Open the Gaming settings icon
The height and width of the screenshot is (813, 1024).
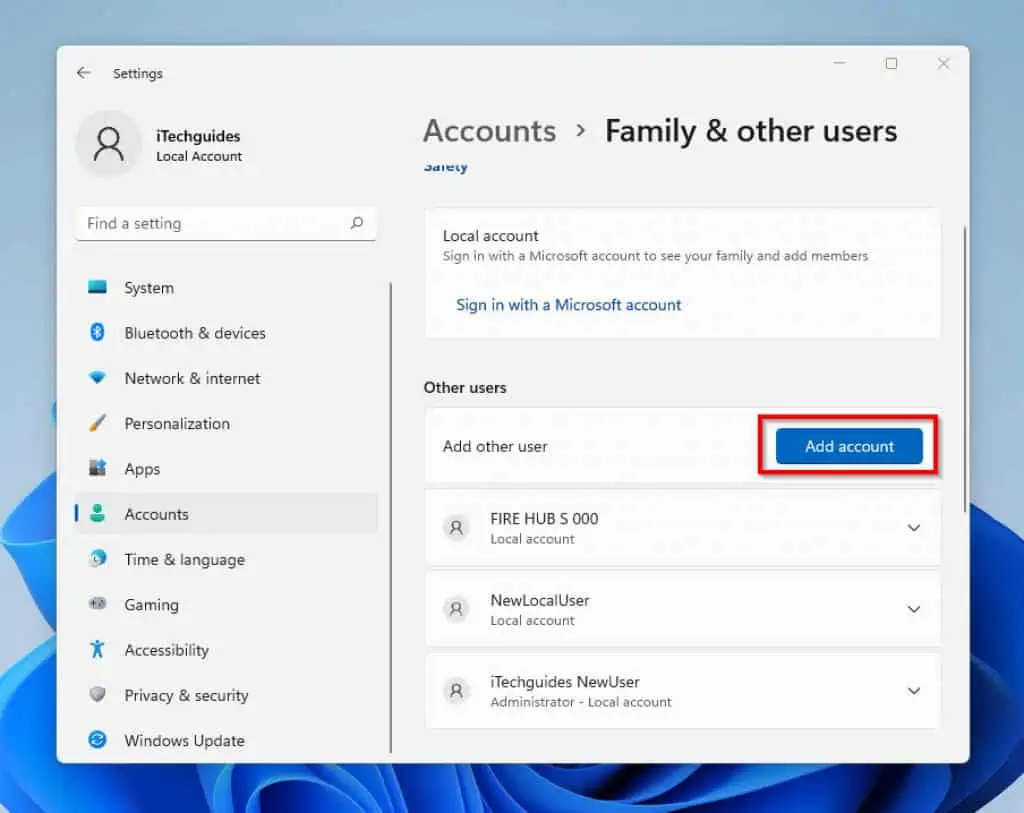(97, 605)
